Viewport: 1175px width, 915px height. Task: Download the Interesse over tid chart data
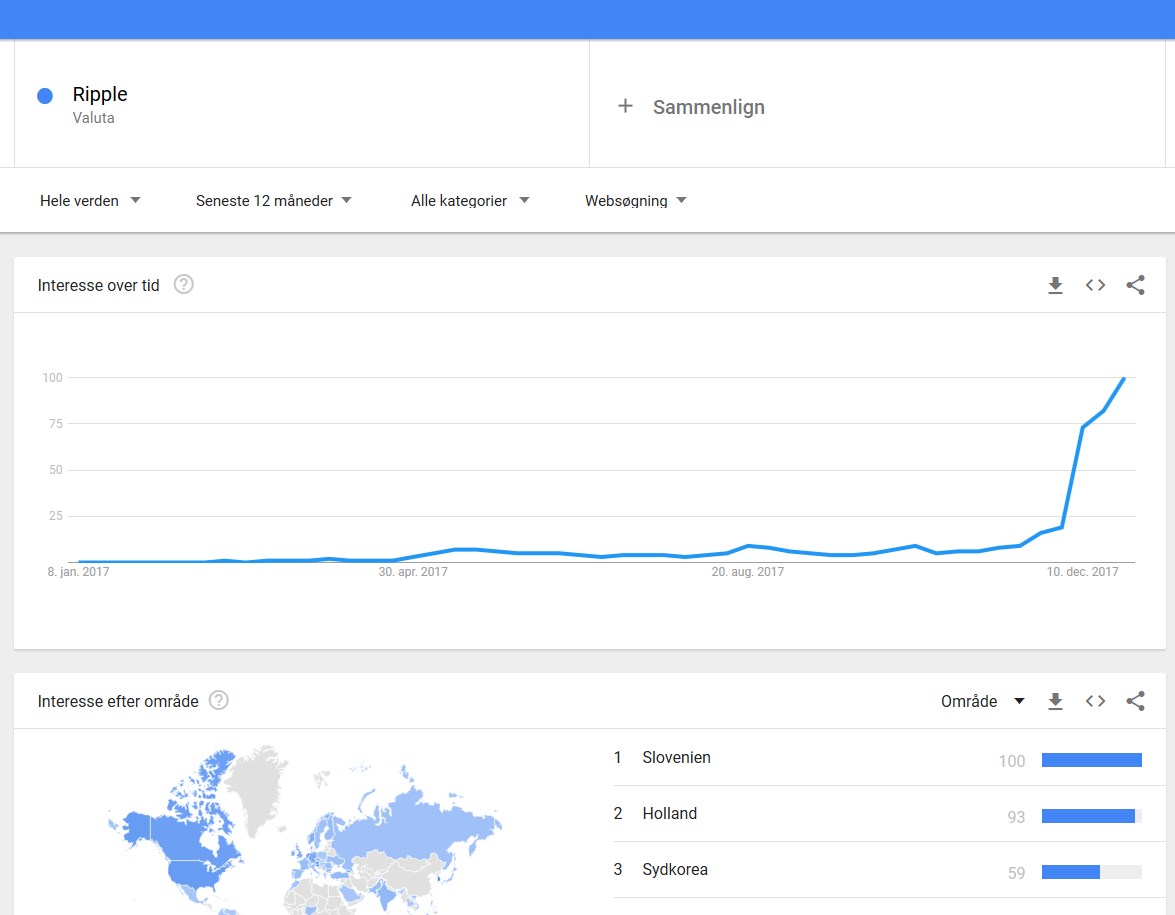click(1055, 286)
